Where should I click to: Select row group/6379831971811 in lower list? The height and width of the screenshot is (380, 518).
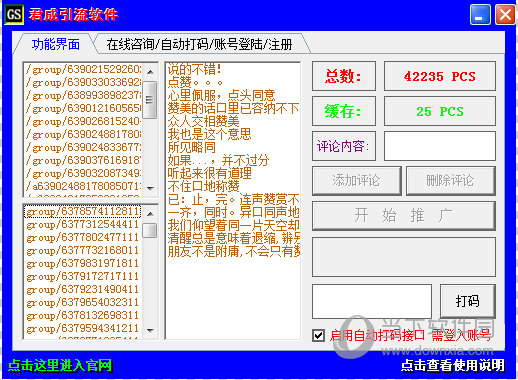[83, 264]
